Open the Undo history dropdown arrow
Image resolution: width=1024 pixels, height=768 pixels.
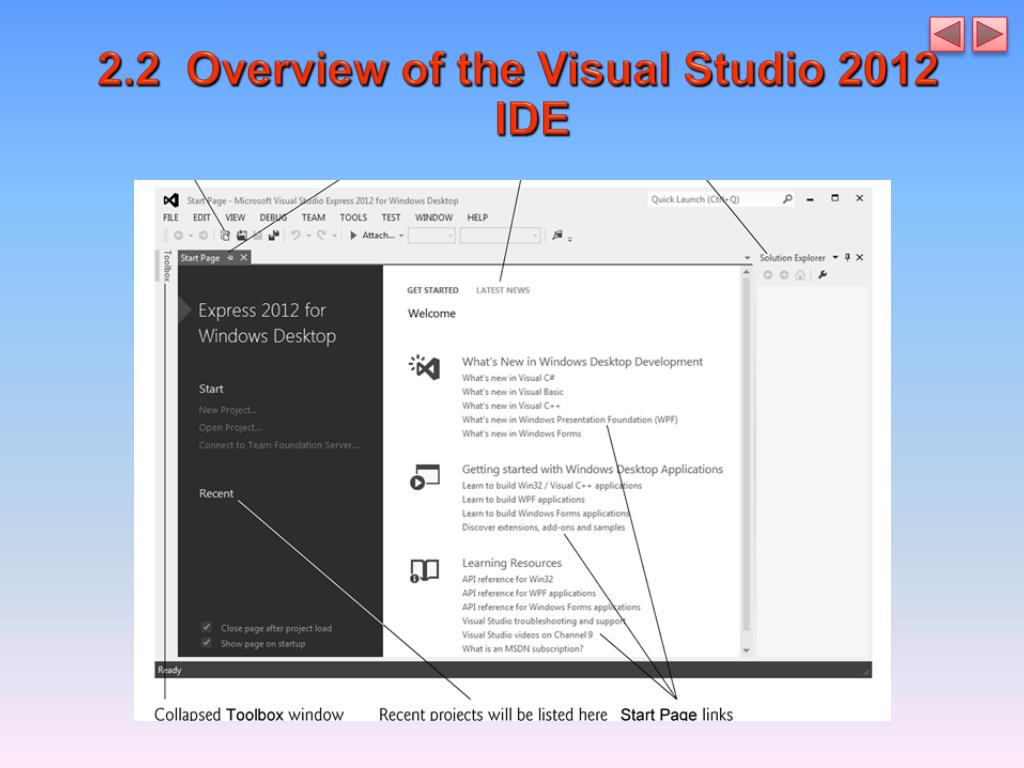pyautogui.click(x=309, y=236)
